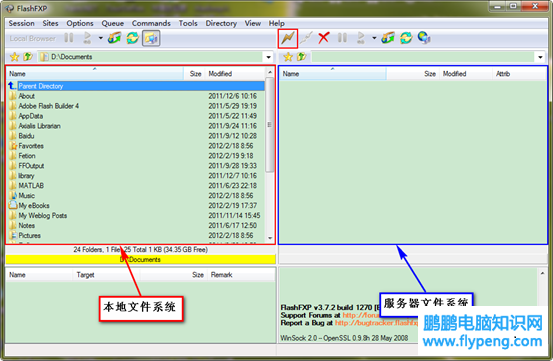
Task: Click the right pane up-folder icon
Action: pyautogui.click(x=302, y=57)
